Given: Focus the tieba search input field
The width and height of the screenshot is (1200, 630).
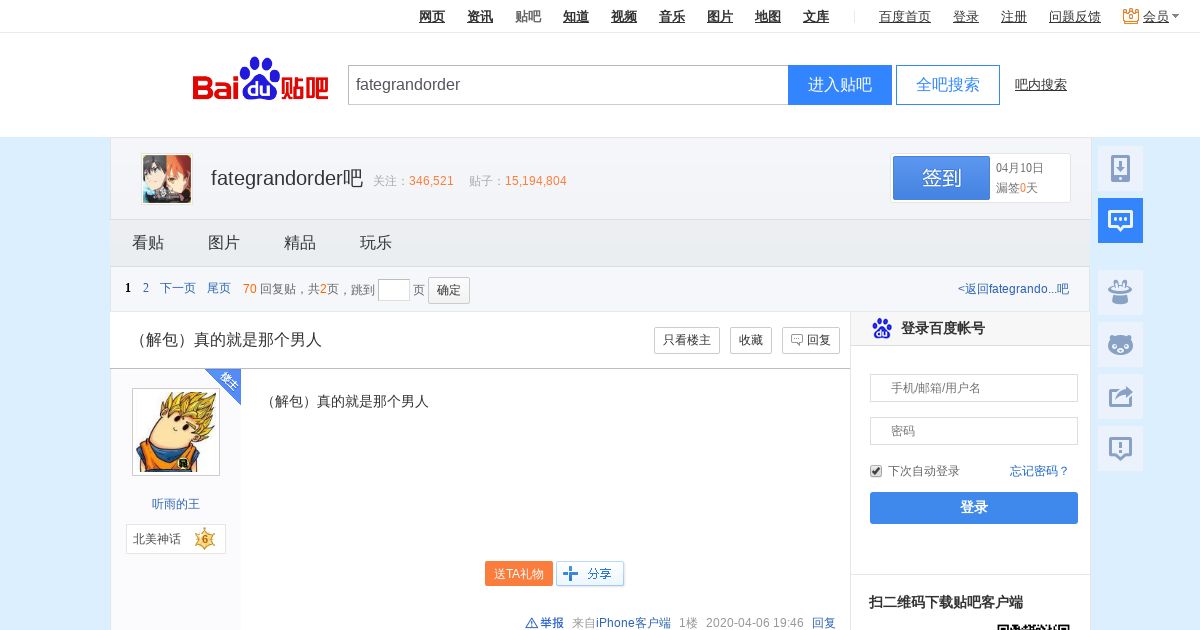Looking at the screenshot, I should click(568, 85).
